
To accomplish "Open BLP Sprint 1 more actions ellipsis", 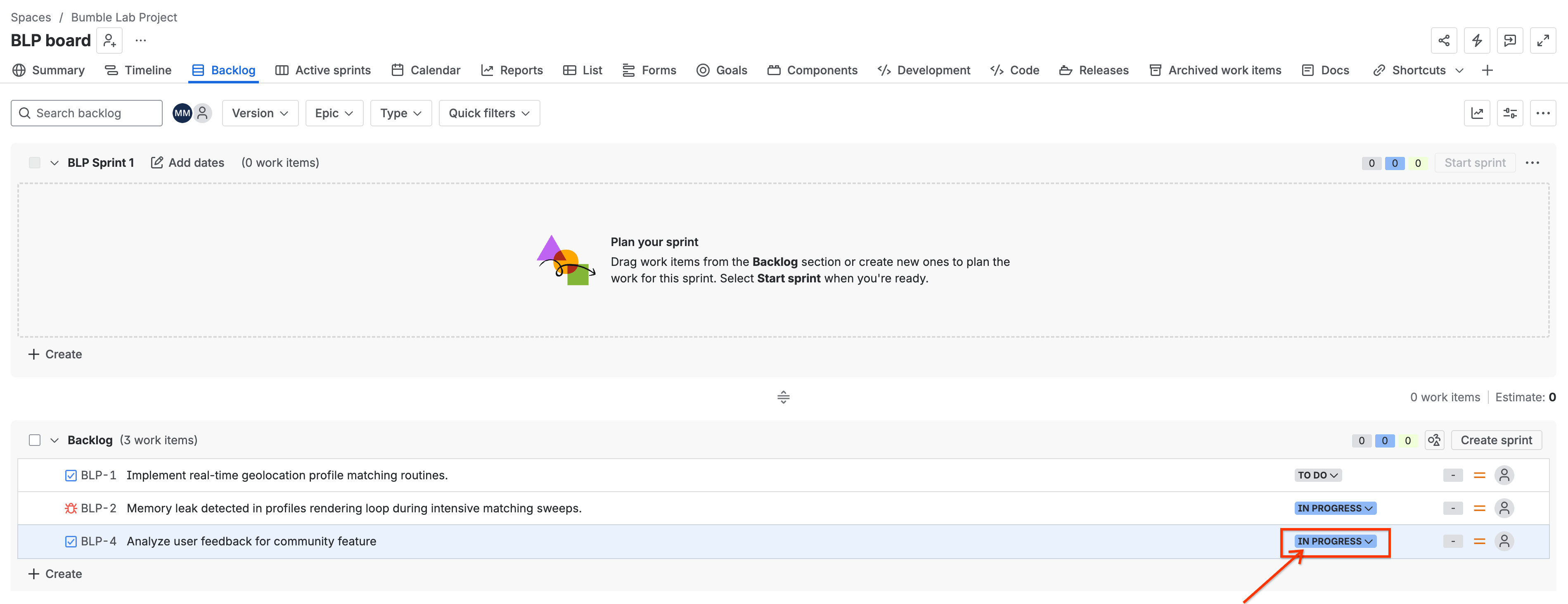I will click(x=1532, y=163).
